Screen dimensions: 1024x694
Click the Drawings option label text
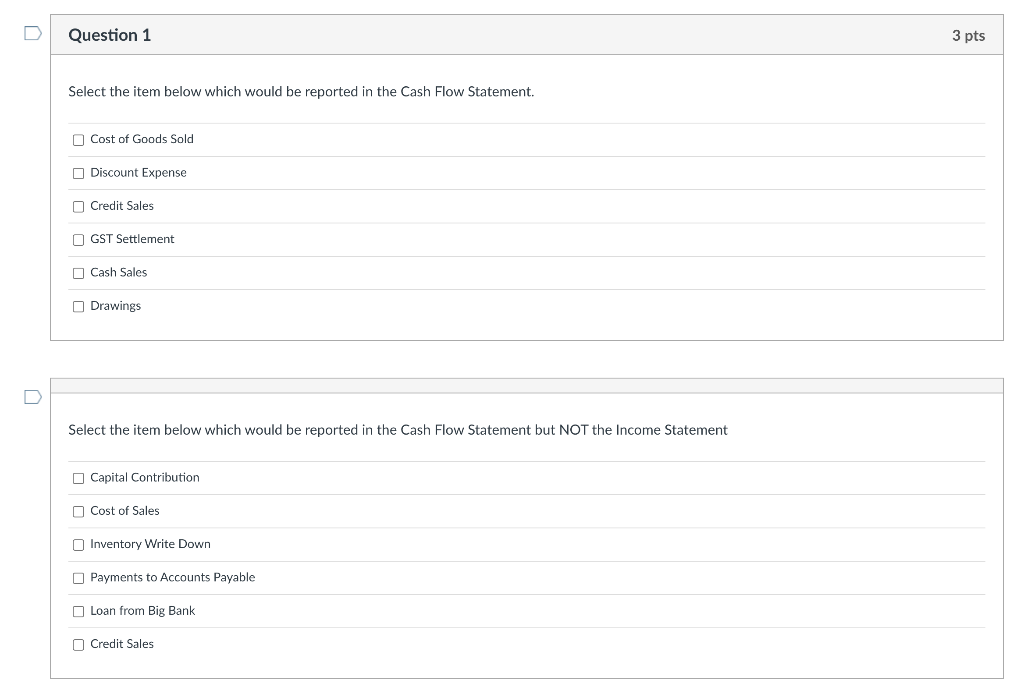(x=115, y=306)
